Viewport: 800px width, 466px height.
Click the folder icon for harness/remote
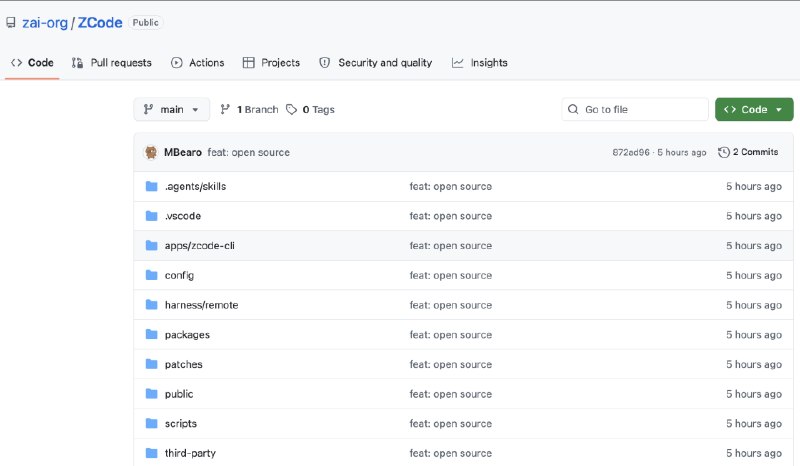point(152,305)
